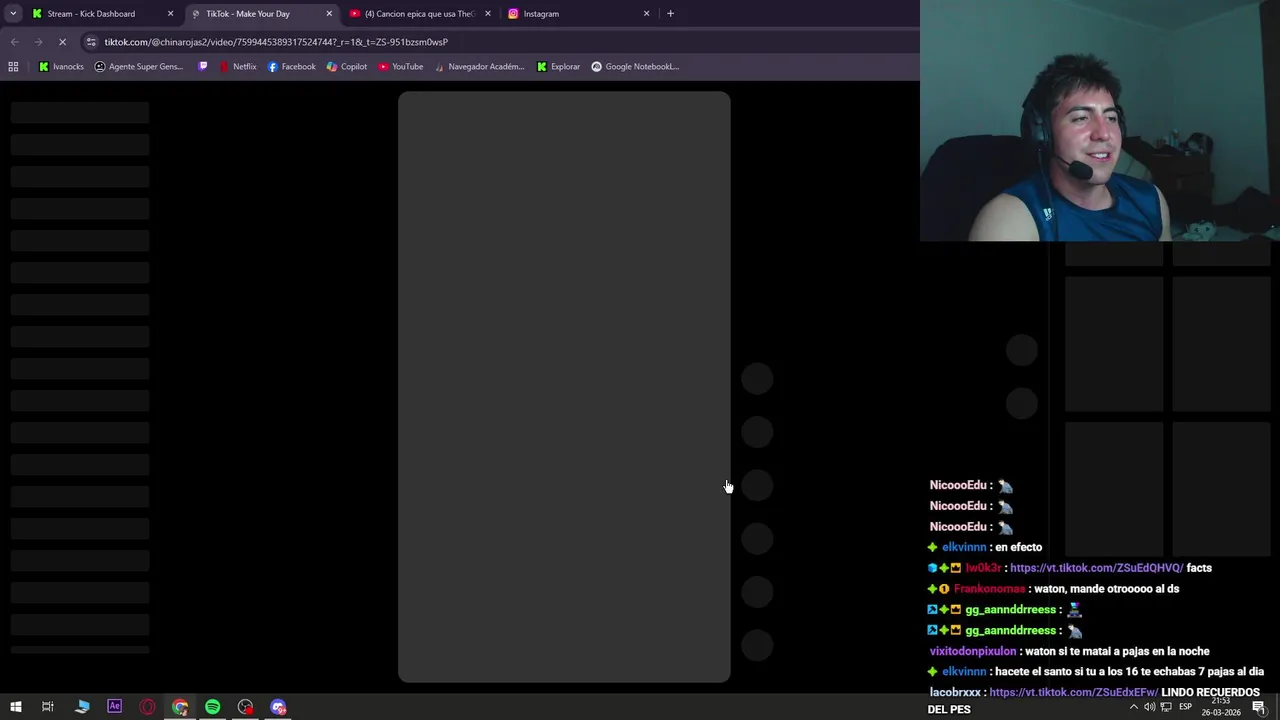View site information icon in address bar
The image size is (1280, 720).
[x=91, y=42]
